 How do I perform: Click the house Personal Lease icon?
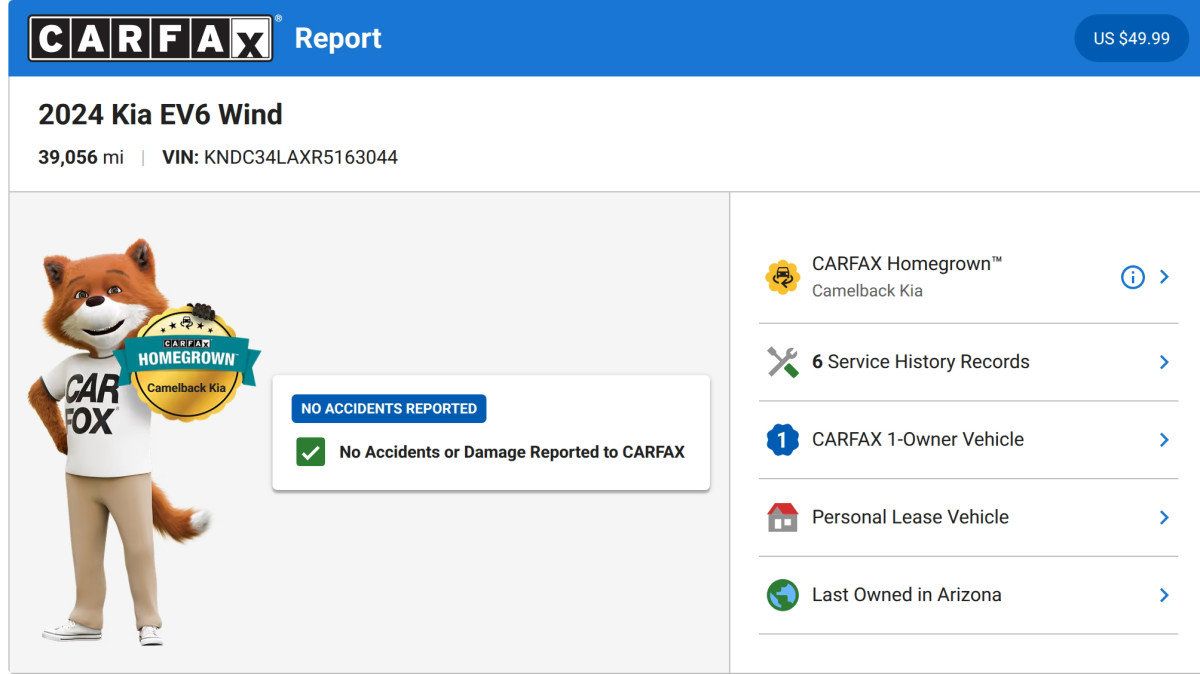[x=782, y=517]
